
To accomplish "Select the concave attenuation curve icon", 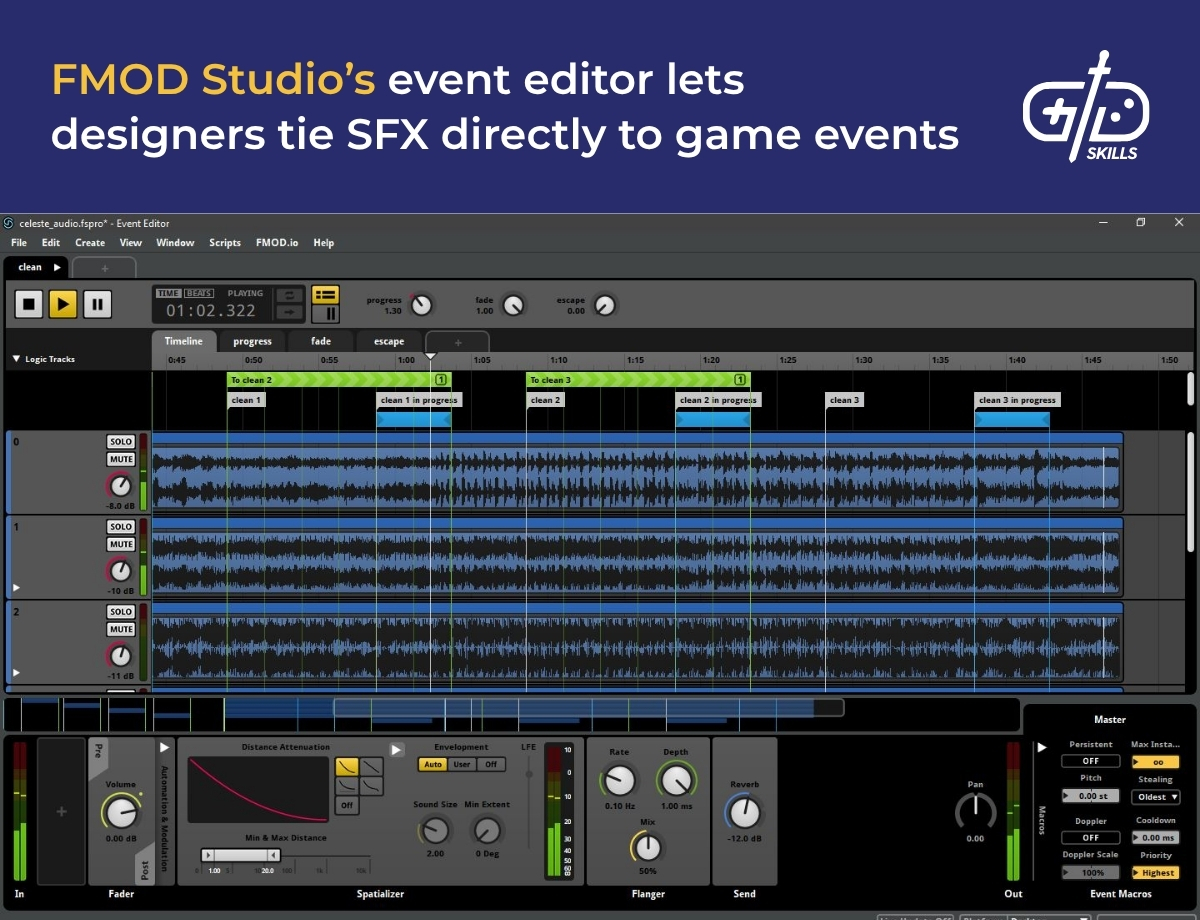I will 347,766.
